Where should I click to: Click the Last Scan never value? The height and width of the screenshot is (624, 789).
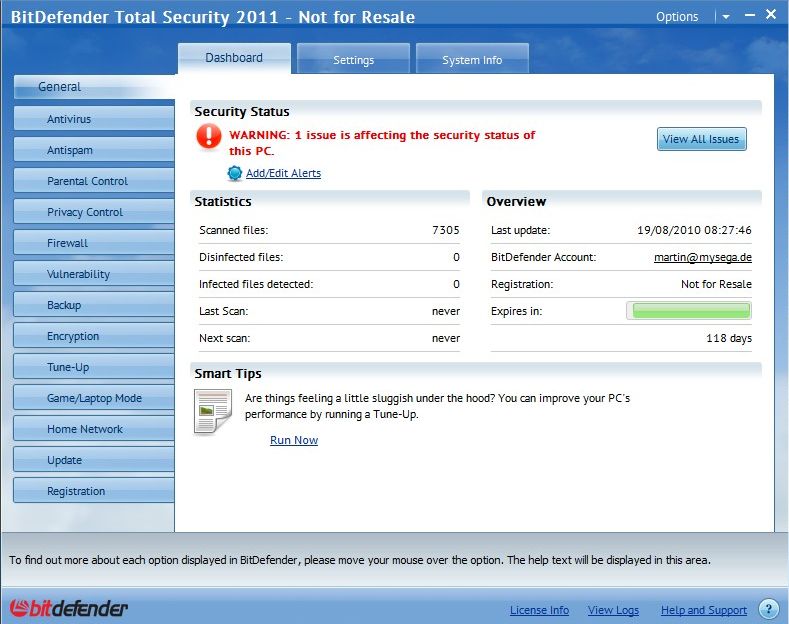click(x=446, y=311)
